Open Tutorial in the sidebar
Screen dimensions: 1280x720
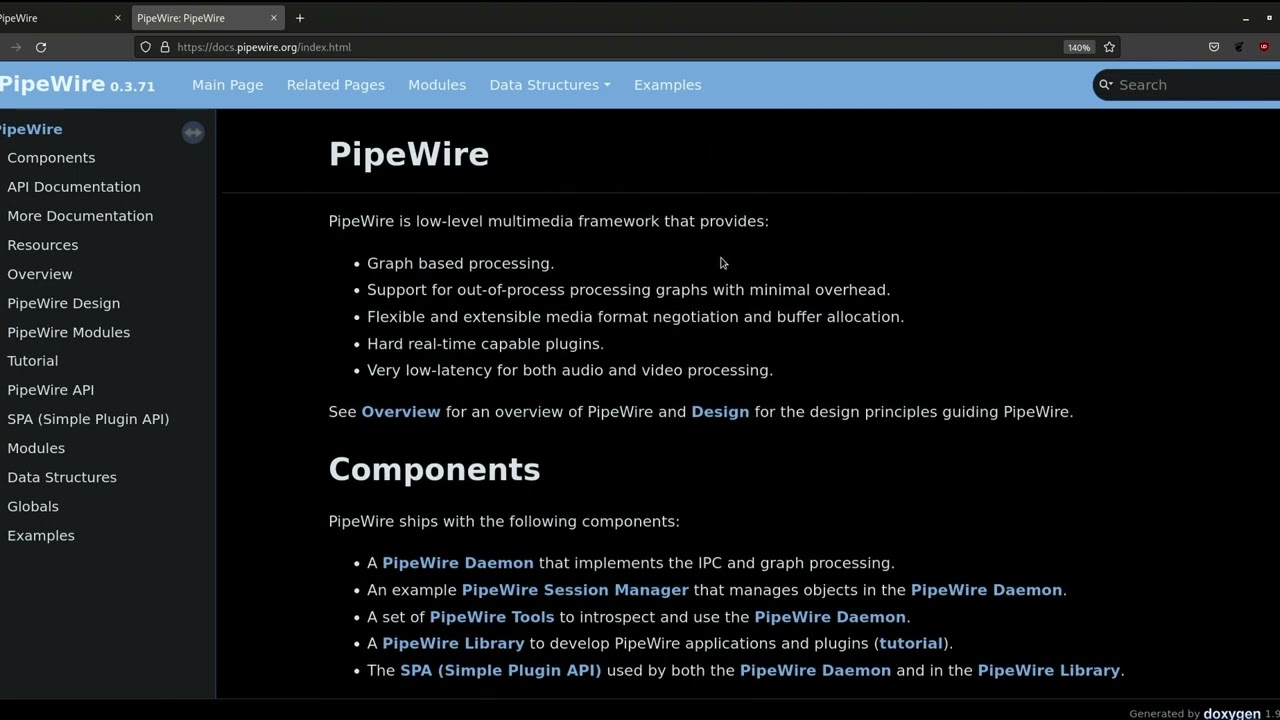32,361
